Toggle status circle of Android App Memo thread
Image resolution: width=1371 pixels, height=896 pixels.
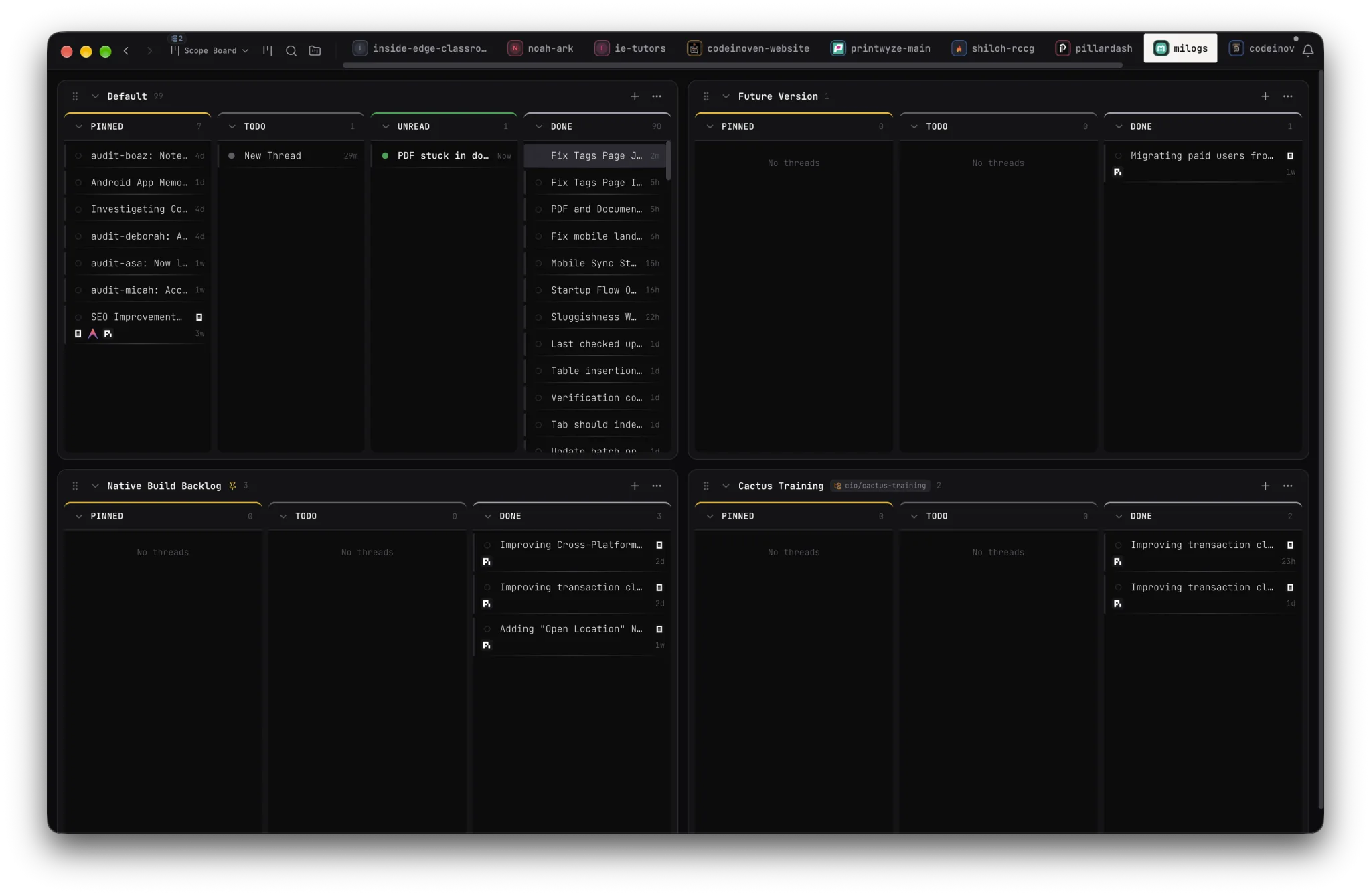click(x=78, y=183)
